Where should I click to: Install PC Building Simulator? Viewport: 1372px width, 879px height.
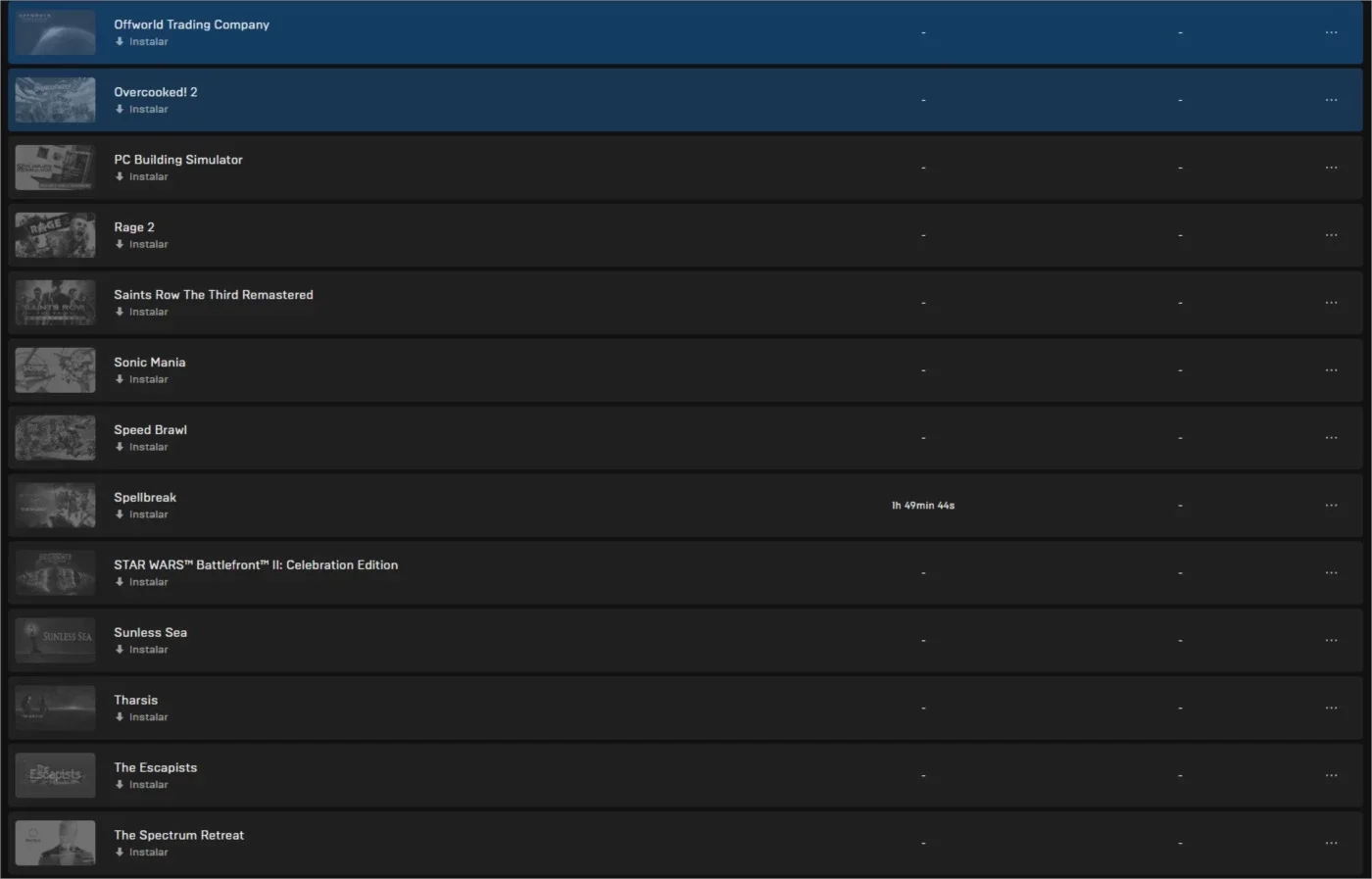click(x=142, y=177)
